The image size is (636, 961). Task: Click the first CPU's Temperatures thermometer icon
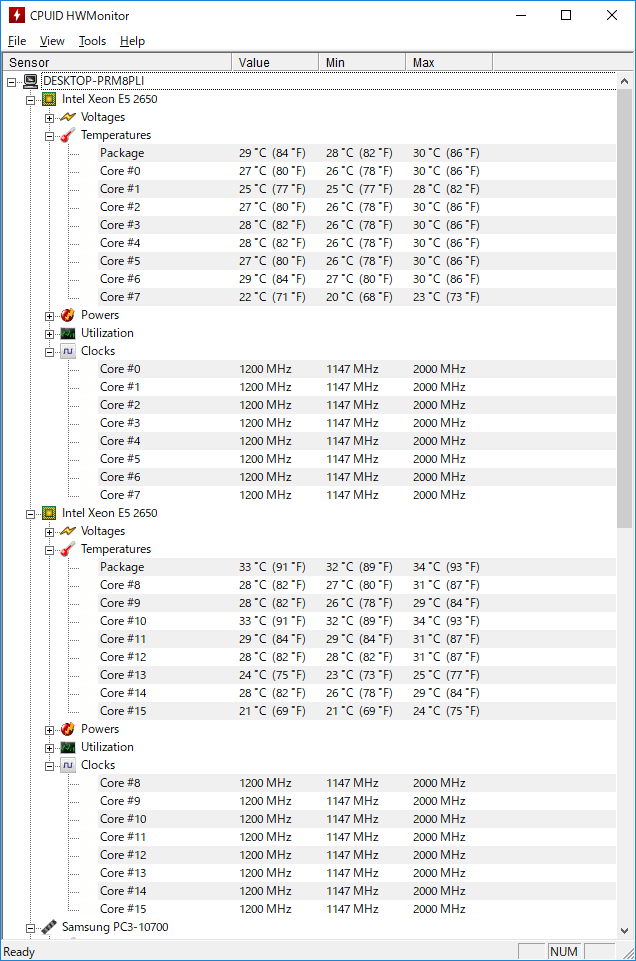click(x=68, y=135)
